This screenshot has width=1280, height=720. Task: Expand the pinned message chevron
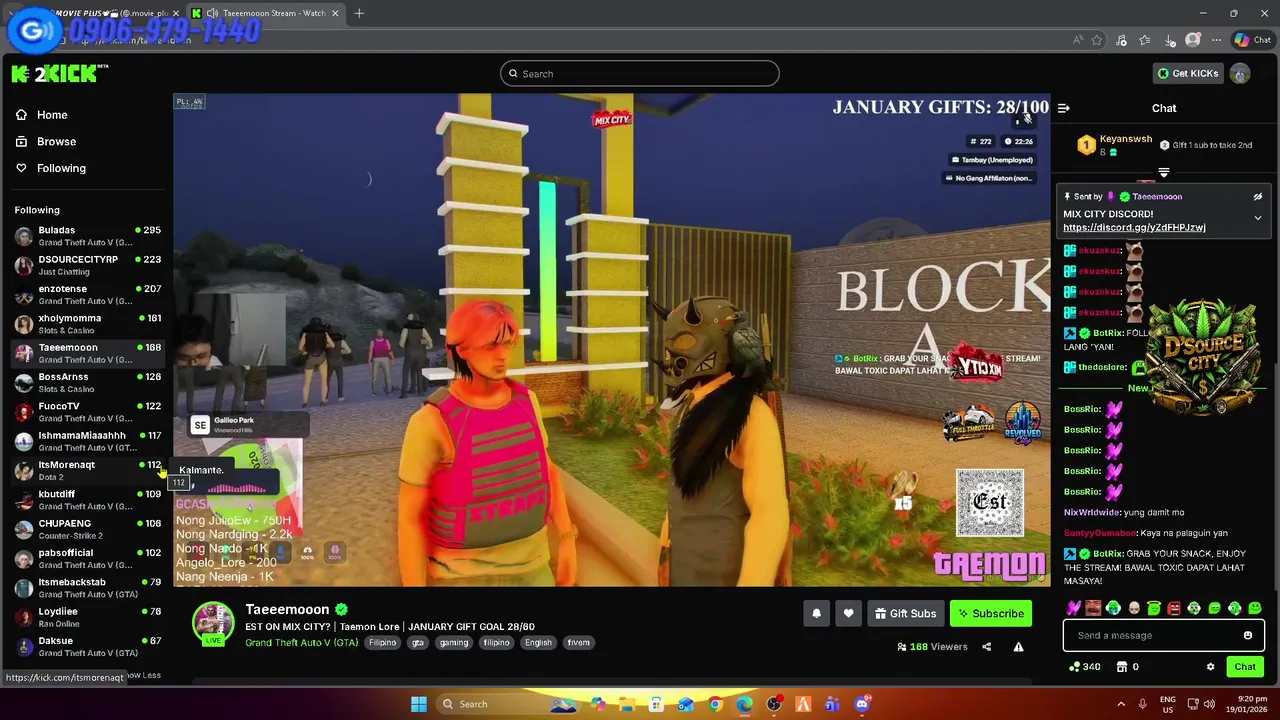(1258, 218)
